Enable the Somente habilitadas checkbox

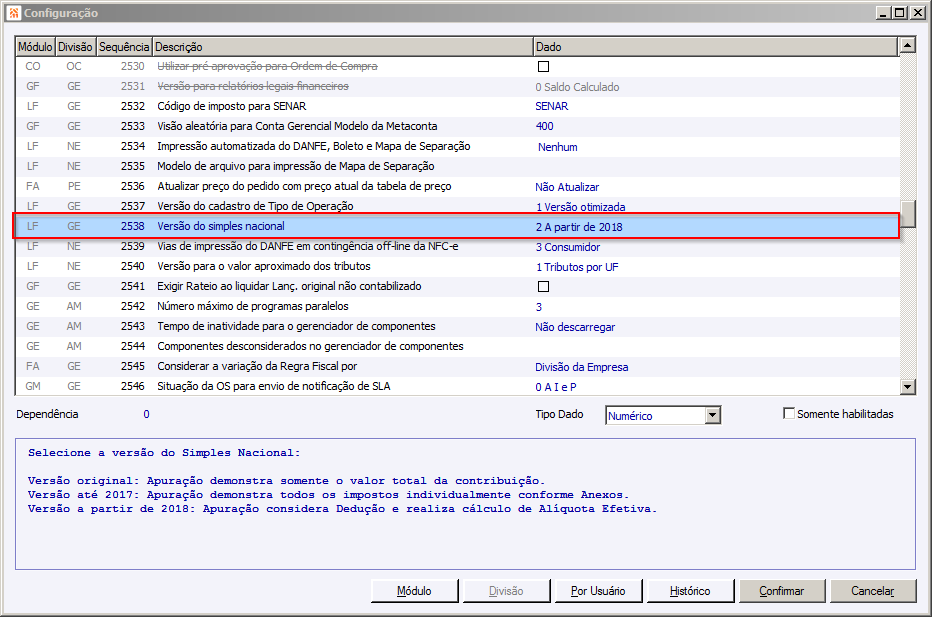click(789, 413)
